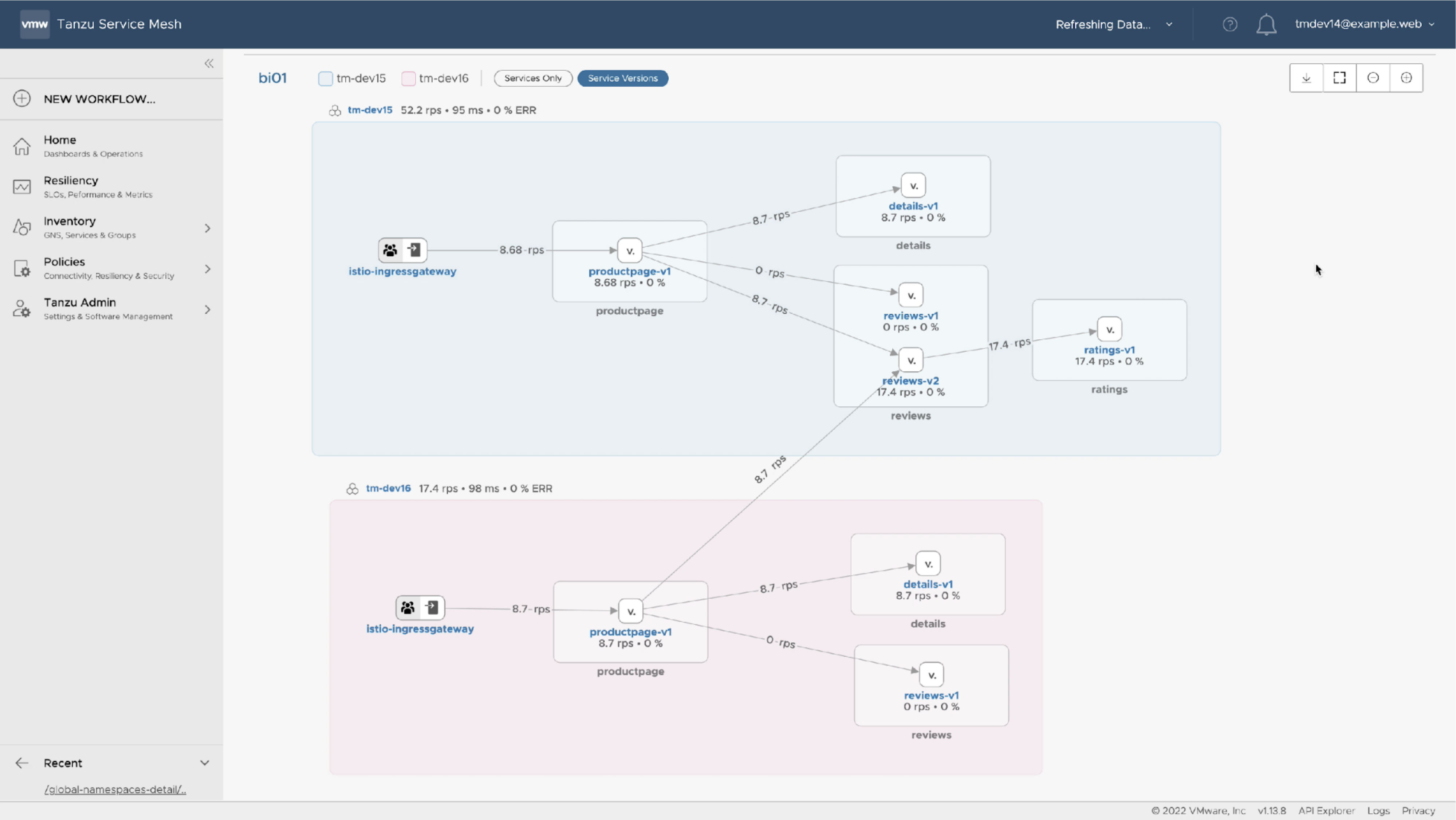
Task: Select the reviews-v1 node in tm-dev16
Action: [x=932, y=675]
